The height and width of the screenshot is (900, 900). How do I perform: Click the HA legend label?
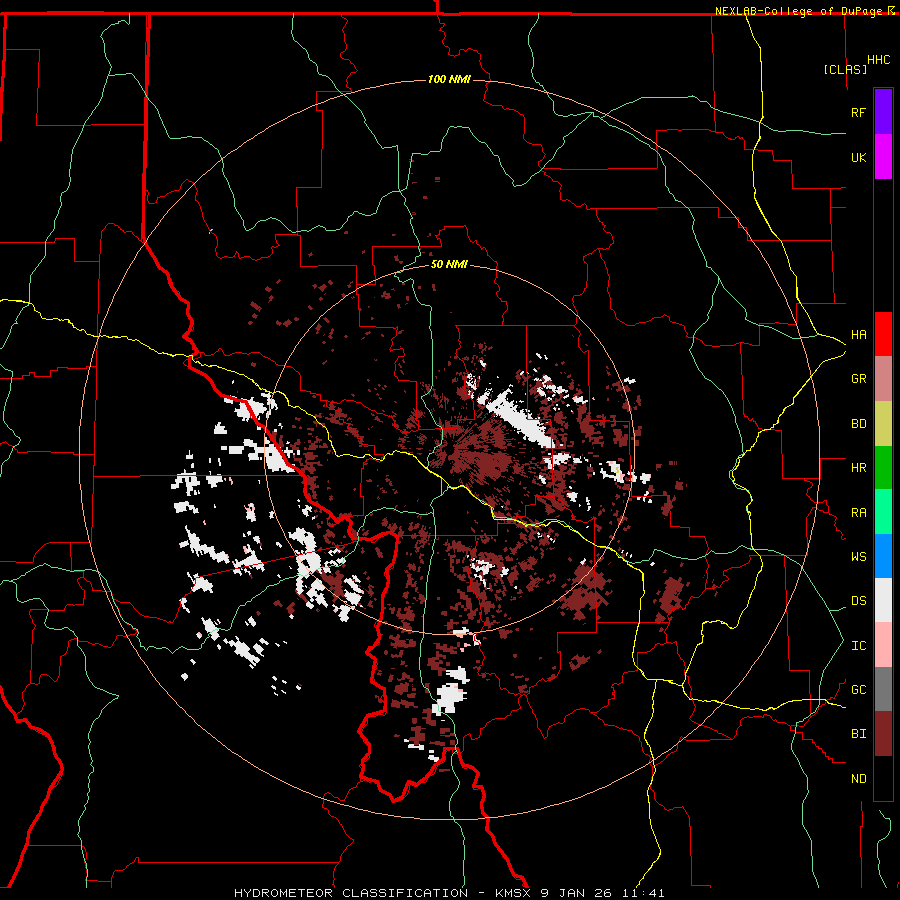pos(858,334)
